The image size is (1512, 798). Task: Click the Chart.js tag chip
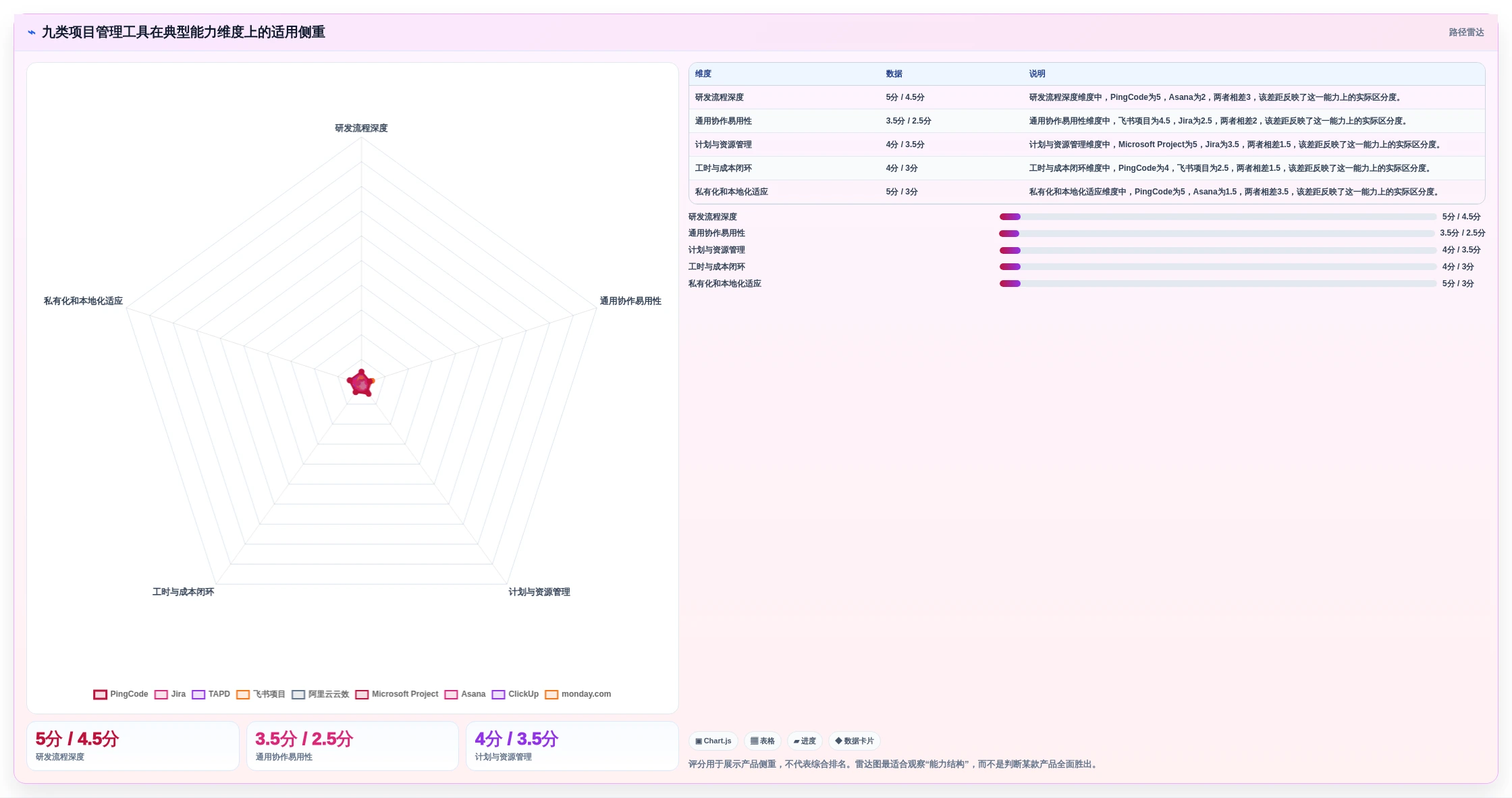pos(713,741)
